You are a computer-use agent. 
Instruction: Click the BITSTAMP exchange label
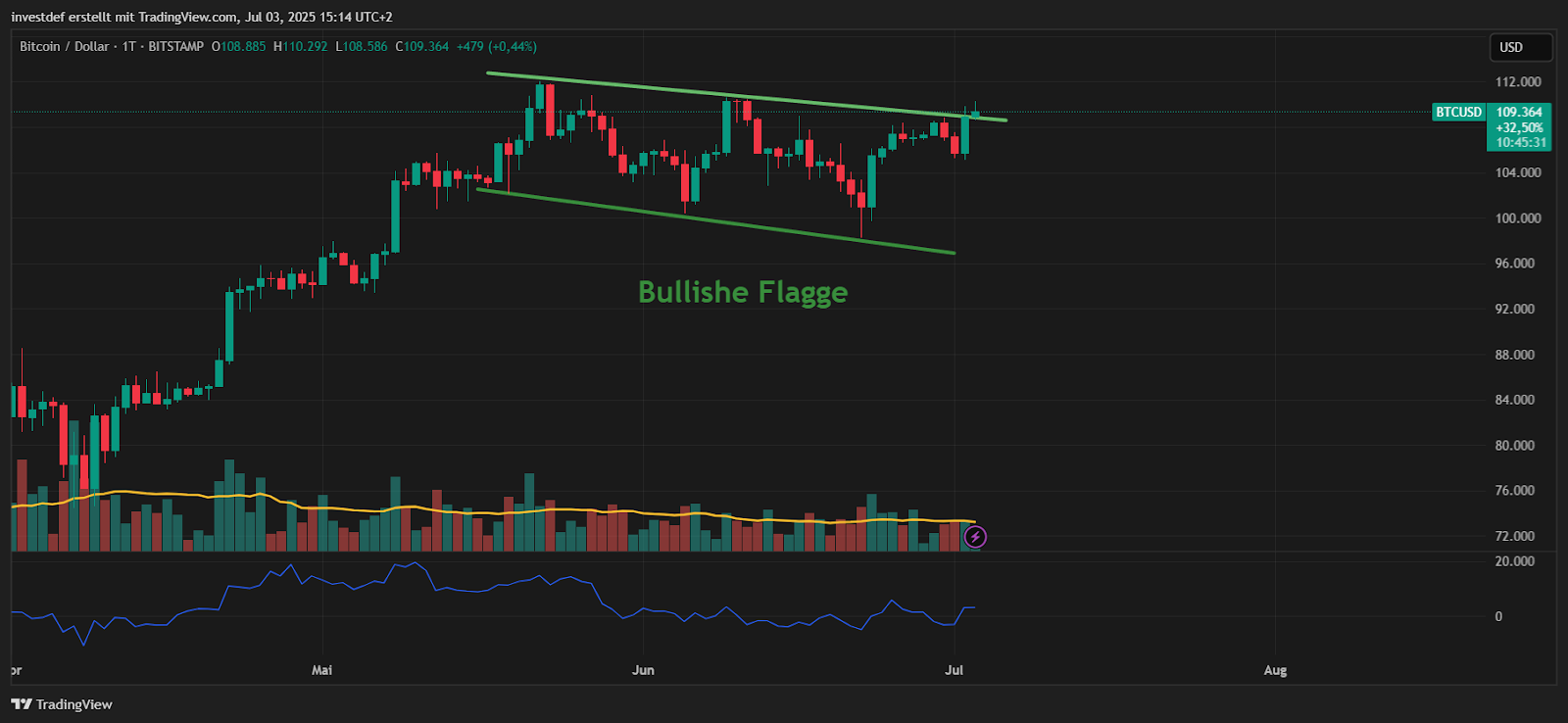point(176,46)
